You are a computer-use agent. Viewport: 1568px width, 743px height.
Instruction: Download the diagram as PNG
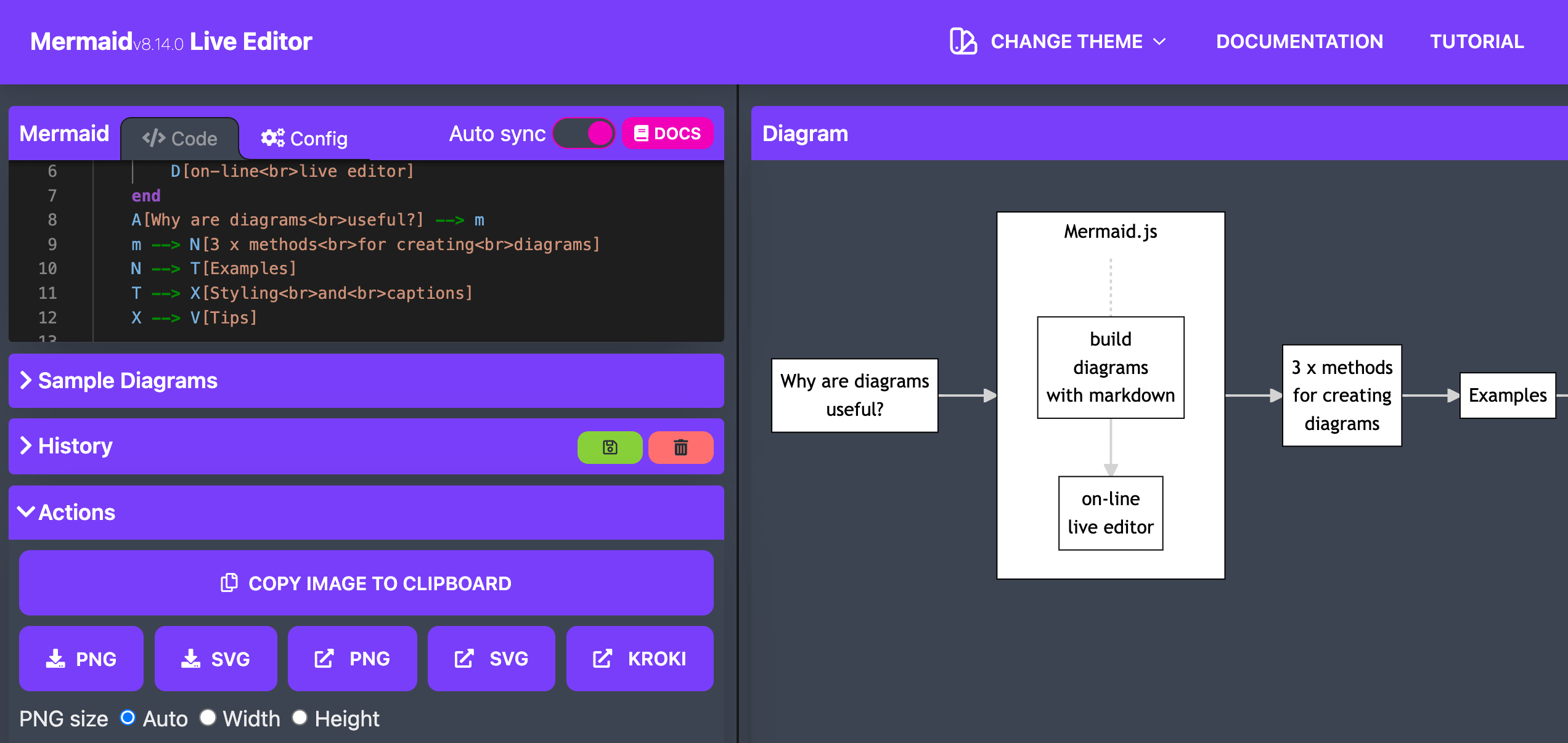[81, 659]
